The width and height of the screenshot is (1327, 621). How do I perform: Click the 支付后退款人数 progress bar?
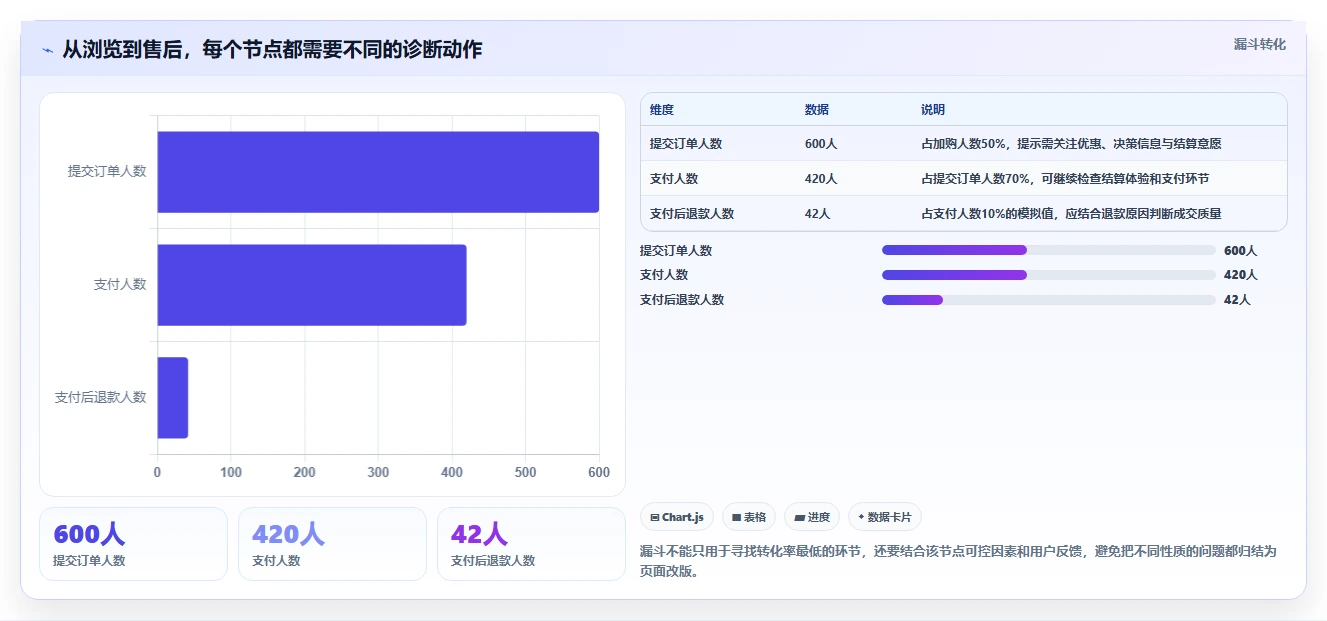coord(1048,299)
